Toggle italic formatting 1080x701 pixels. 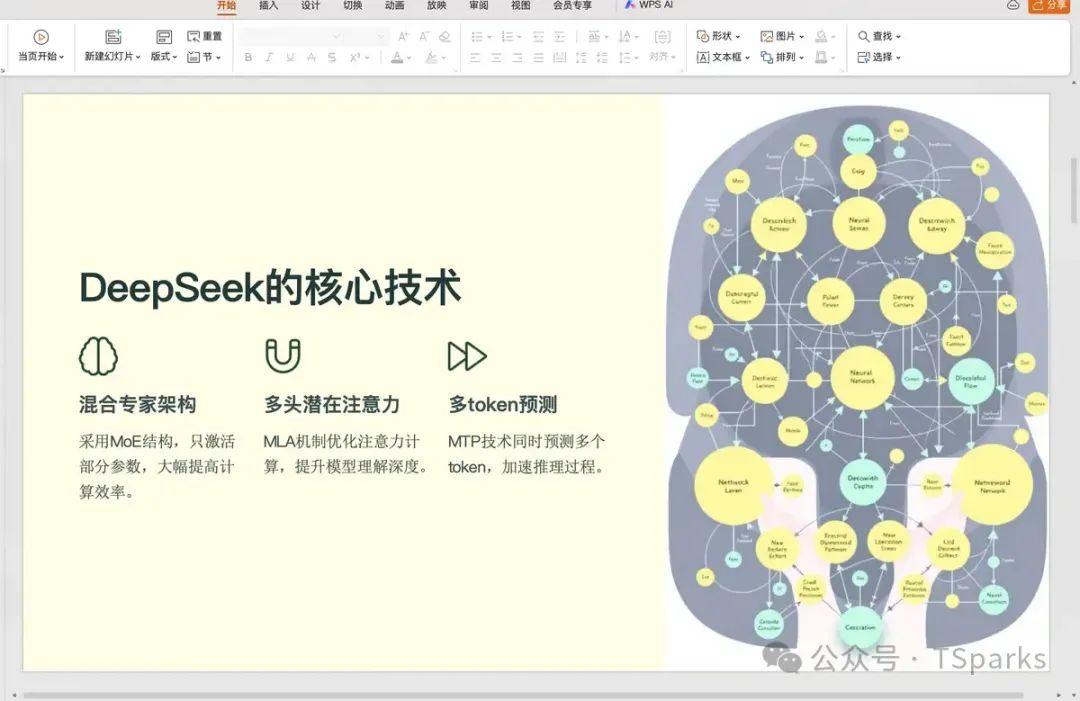tap(269, 57)
